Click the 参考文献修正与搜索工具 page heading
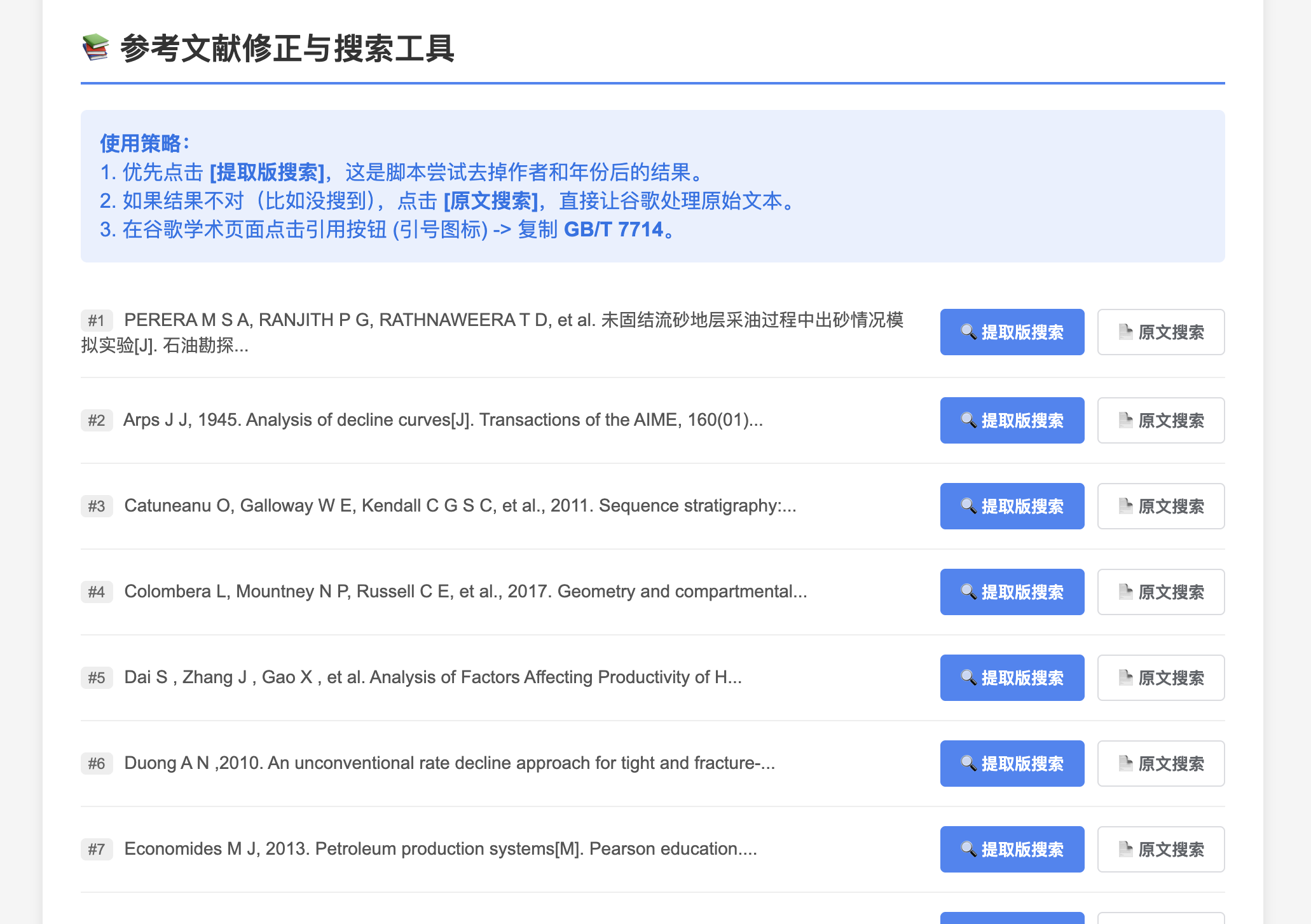Image resolution: width=1311 pixels, height=924 pixels. pos(287,48)
